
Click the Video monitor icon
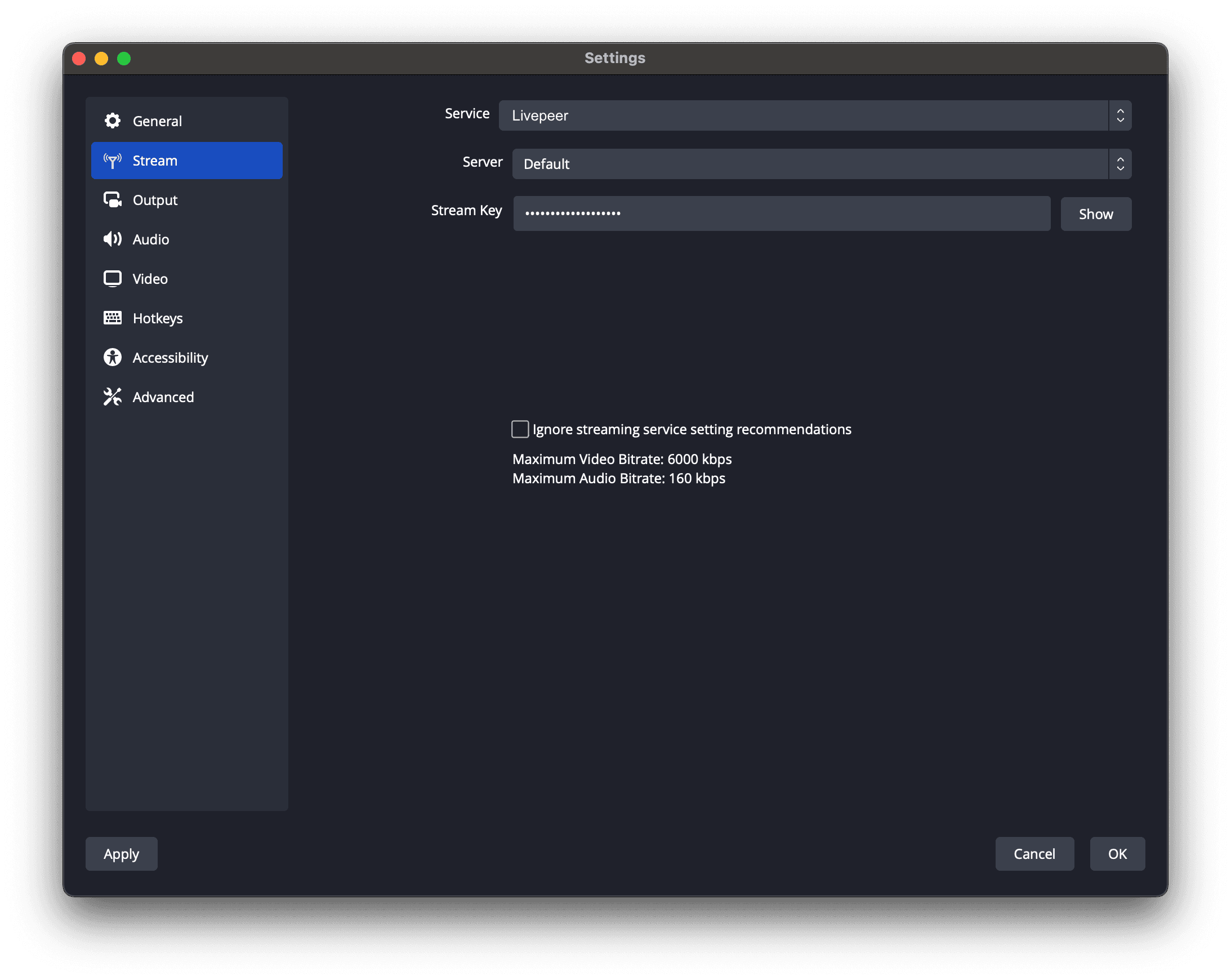coord(113,279)
